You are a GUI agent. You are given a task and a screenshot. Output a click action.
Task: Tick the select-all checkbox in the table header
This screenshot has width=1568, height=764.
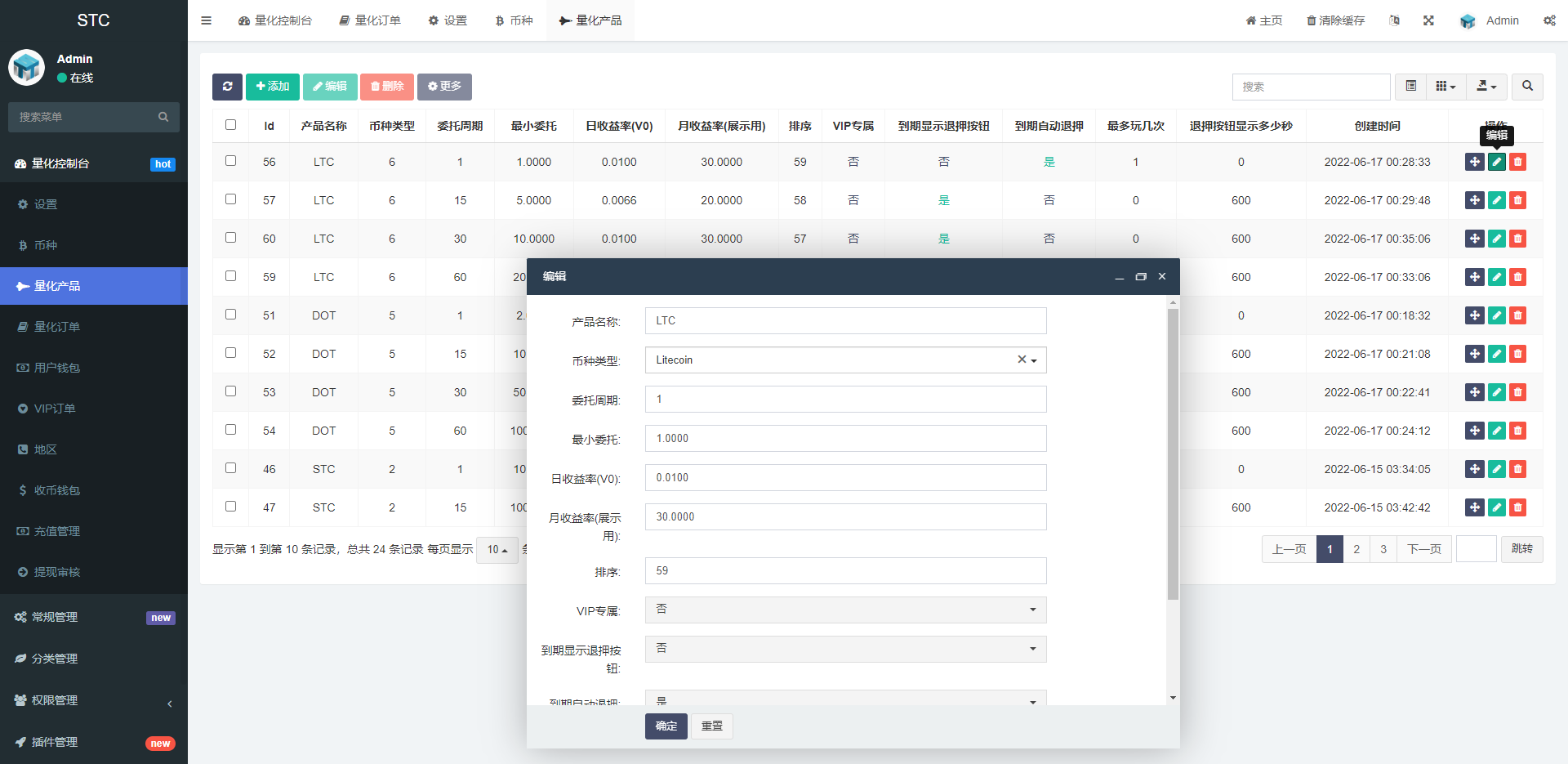230,125
